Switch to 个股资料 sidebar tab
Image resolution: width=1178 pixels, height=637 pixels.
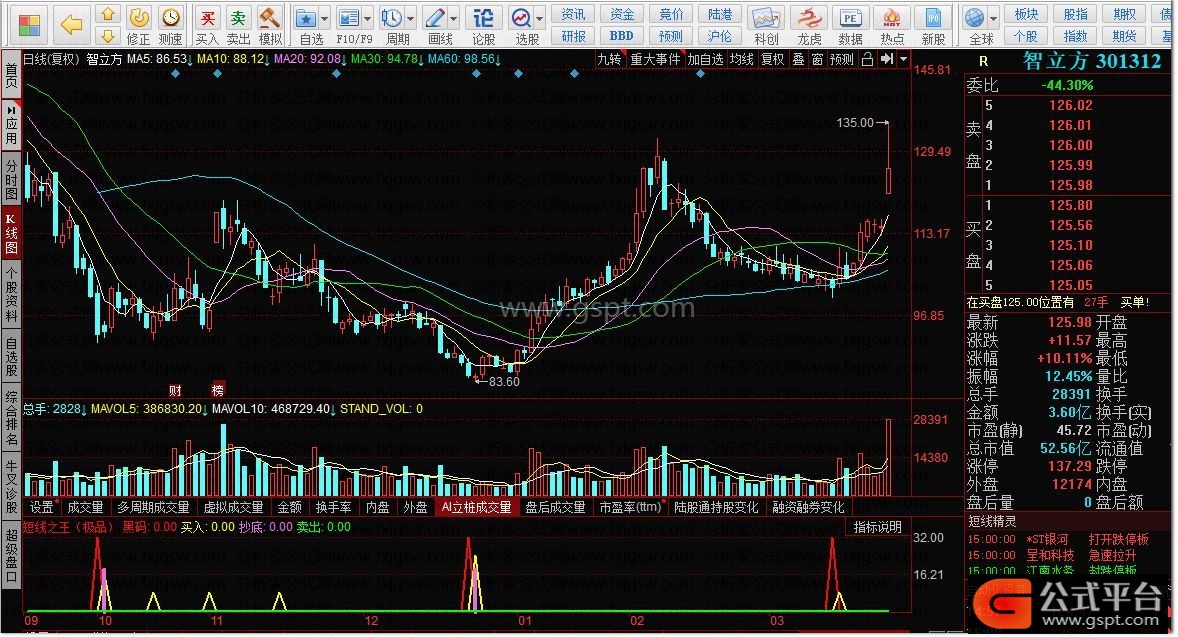[11, 295]
